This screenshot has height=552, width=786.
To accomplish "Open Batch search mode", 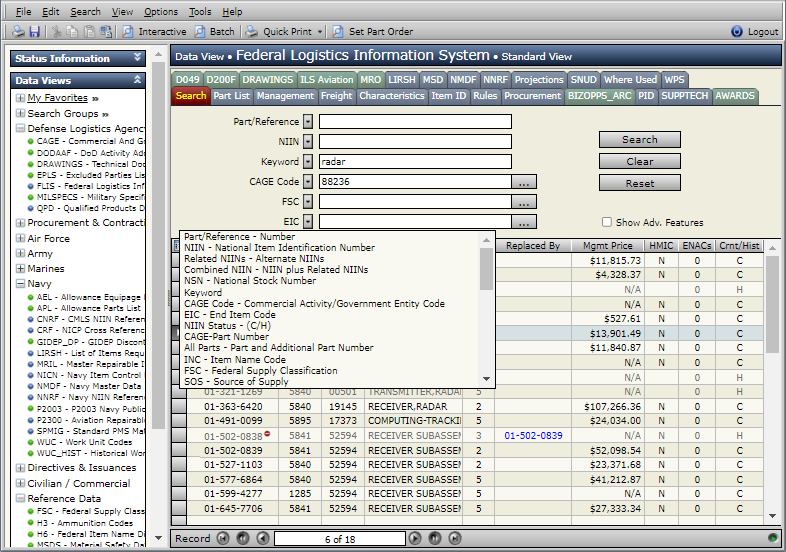I will click(x=215, y=32).
